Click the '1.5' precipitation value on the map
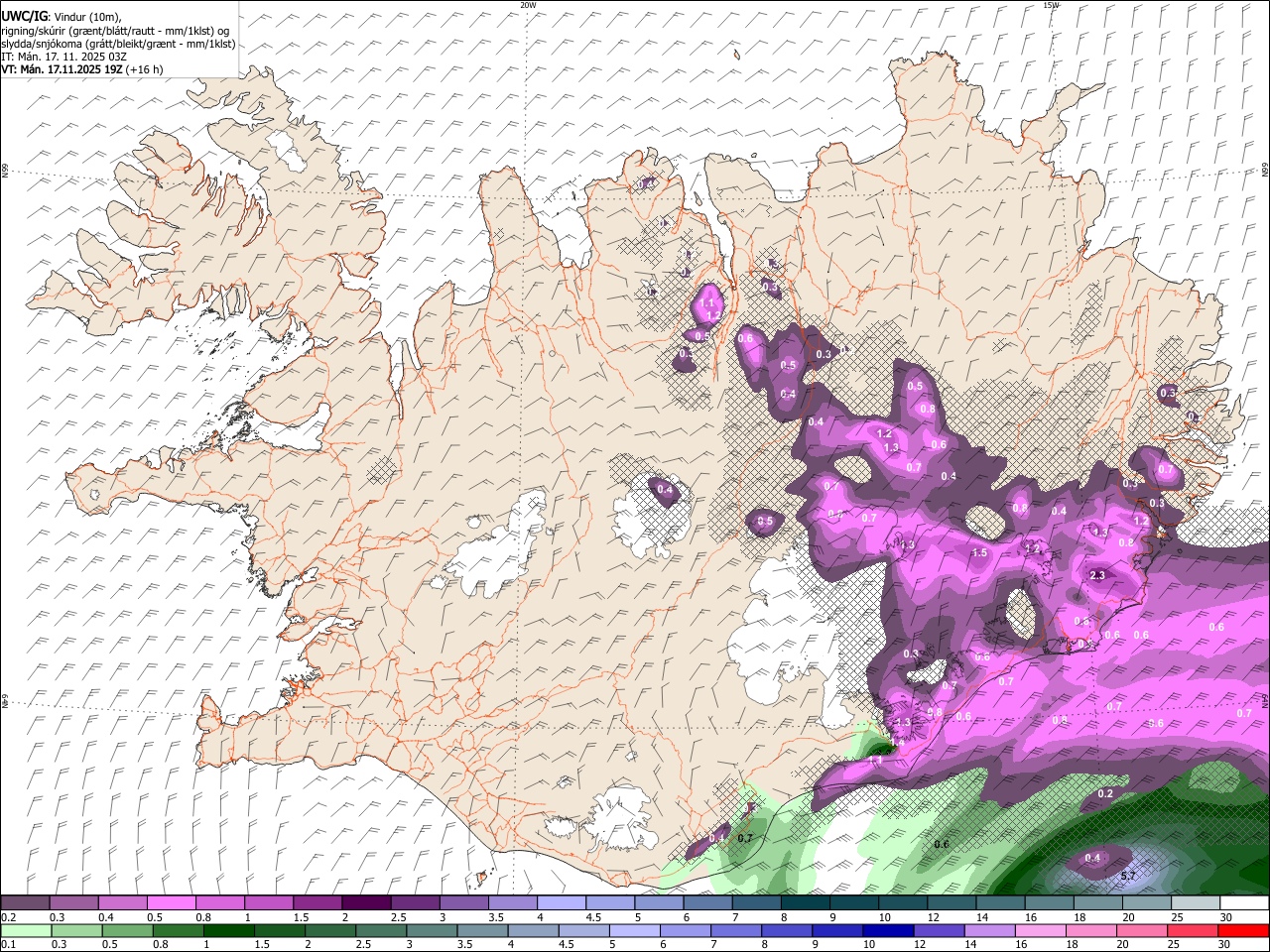 [980, 553]
